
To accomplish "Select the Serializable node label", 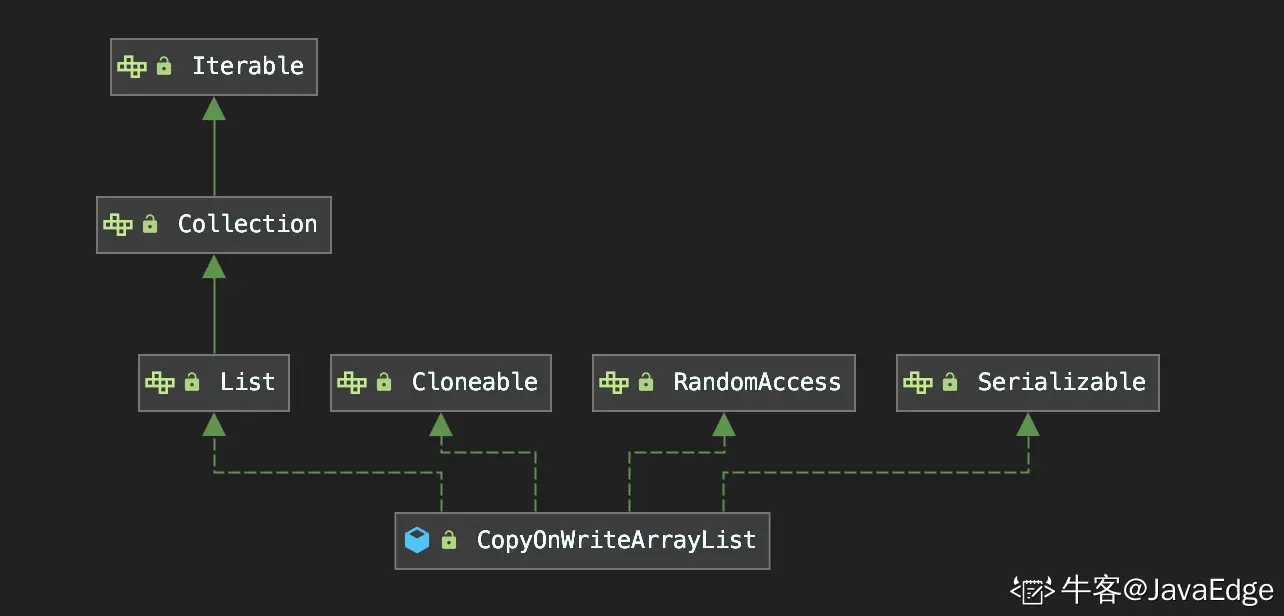I will [x=1062, y=382].
